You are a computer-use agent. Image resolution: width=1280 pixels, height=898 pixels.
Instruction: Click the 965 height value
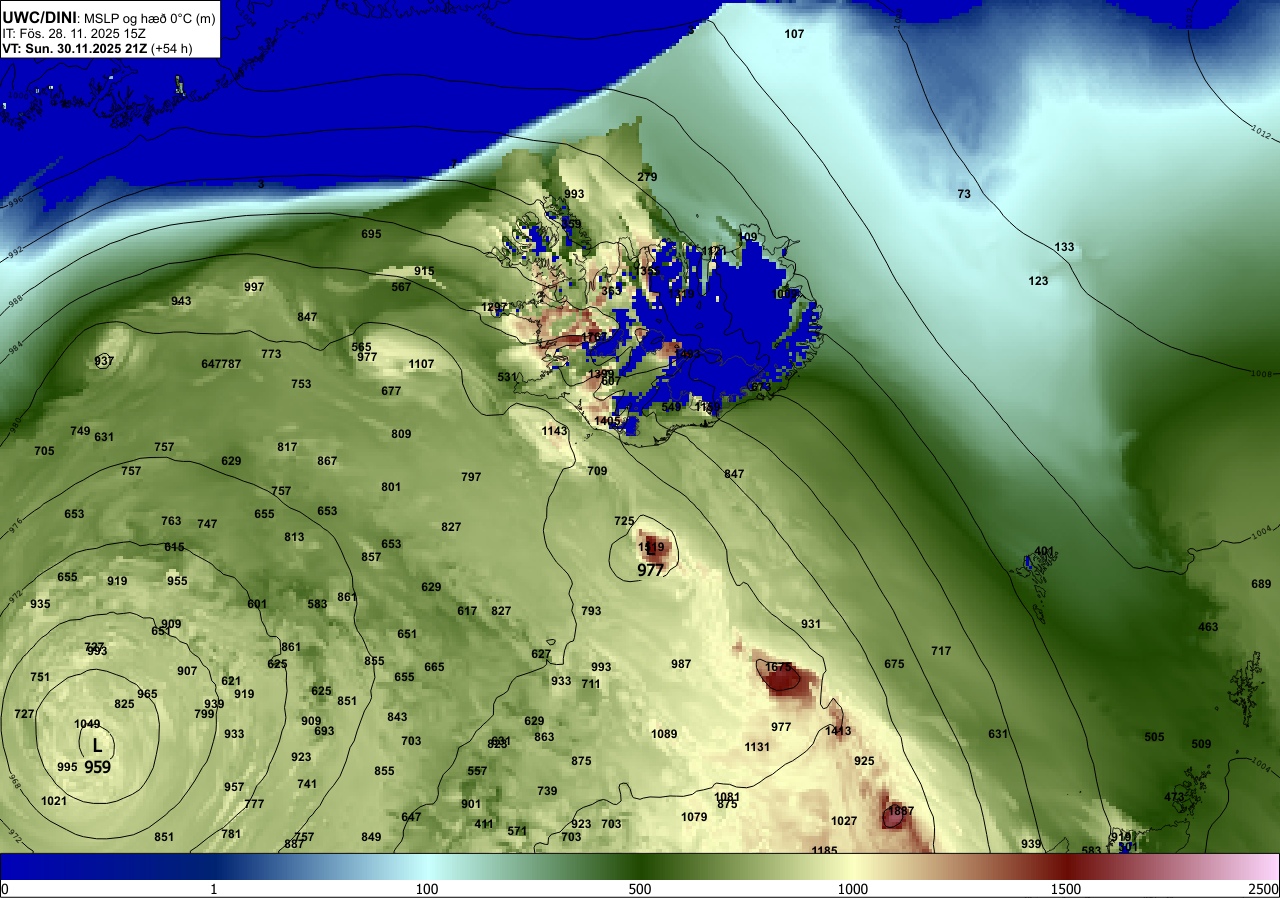pyautogui.click(x=147, y=694)
